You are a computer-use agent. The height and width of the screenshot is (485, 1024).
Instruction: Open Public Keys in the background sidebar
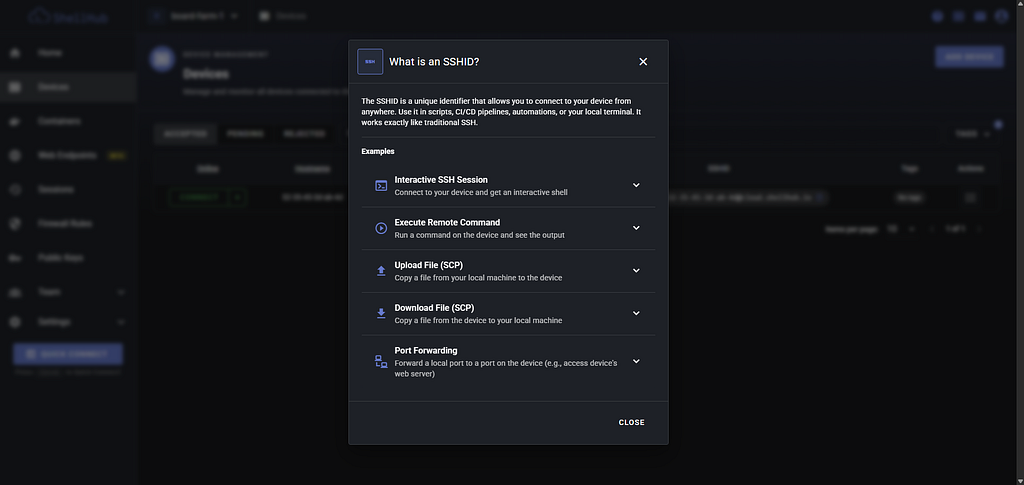pos(68,258)
